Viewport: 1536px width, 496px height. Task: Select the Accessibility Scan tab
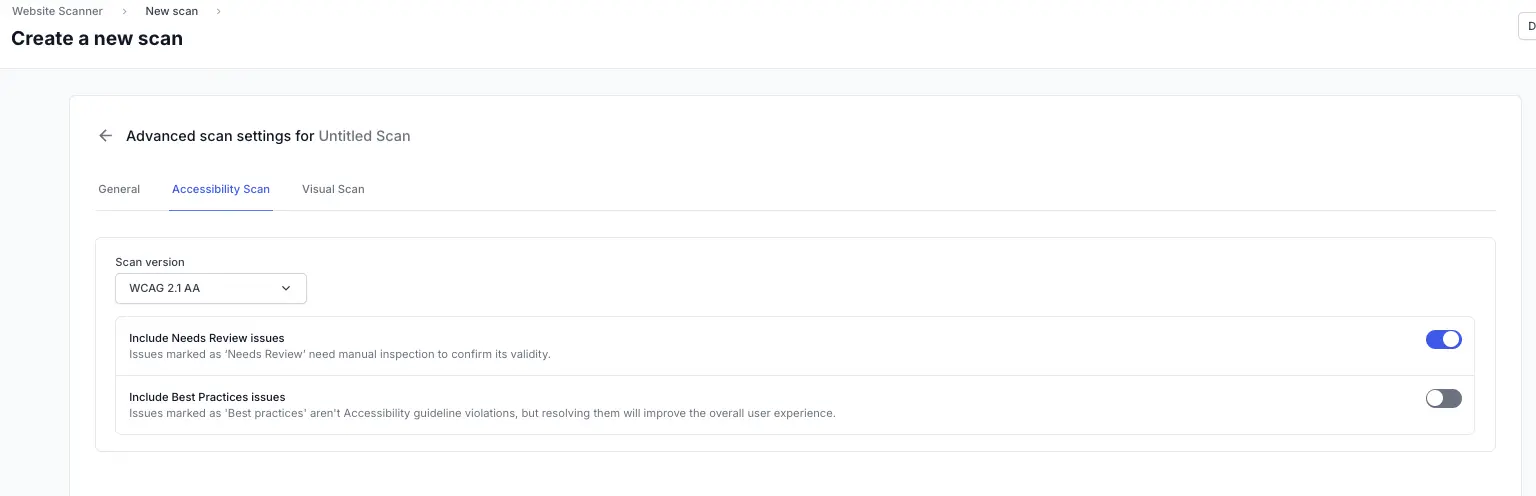click(221, 189)
